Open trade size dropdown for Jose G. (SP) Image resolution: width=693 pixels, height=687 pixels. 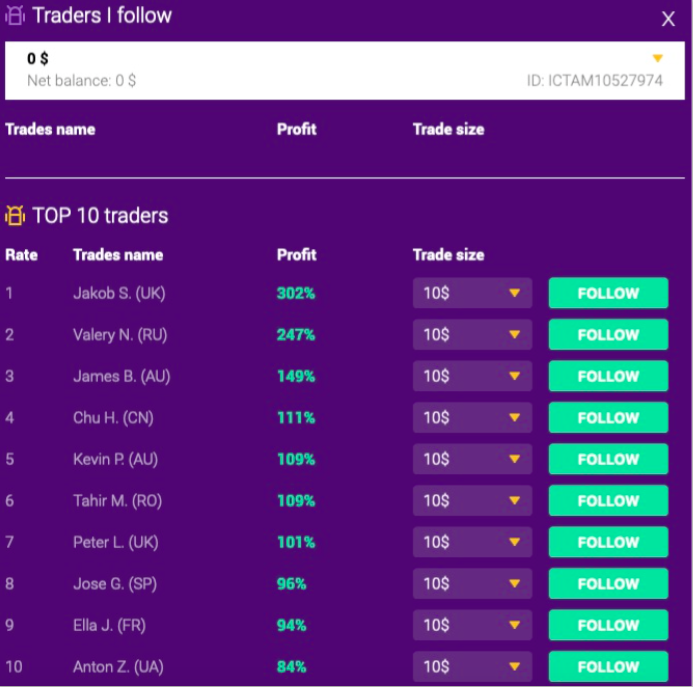472,584
